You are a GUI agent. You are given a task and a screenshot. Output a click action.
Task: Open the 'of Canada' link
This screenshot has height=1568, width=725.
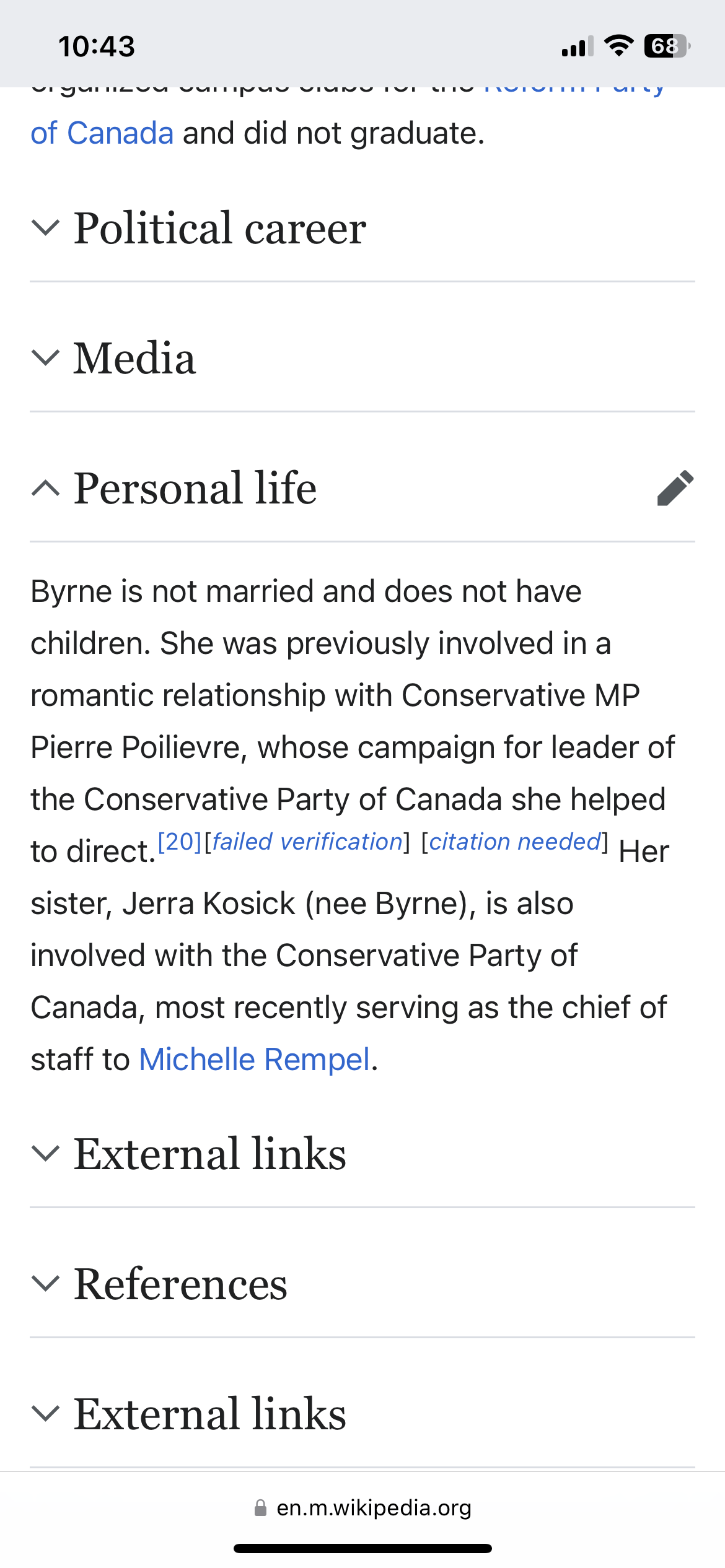[x=102, y=133]
